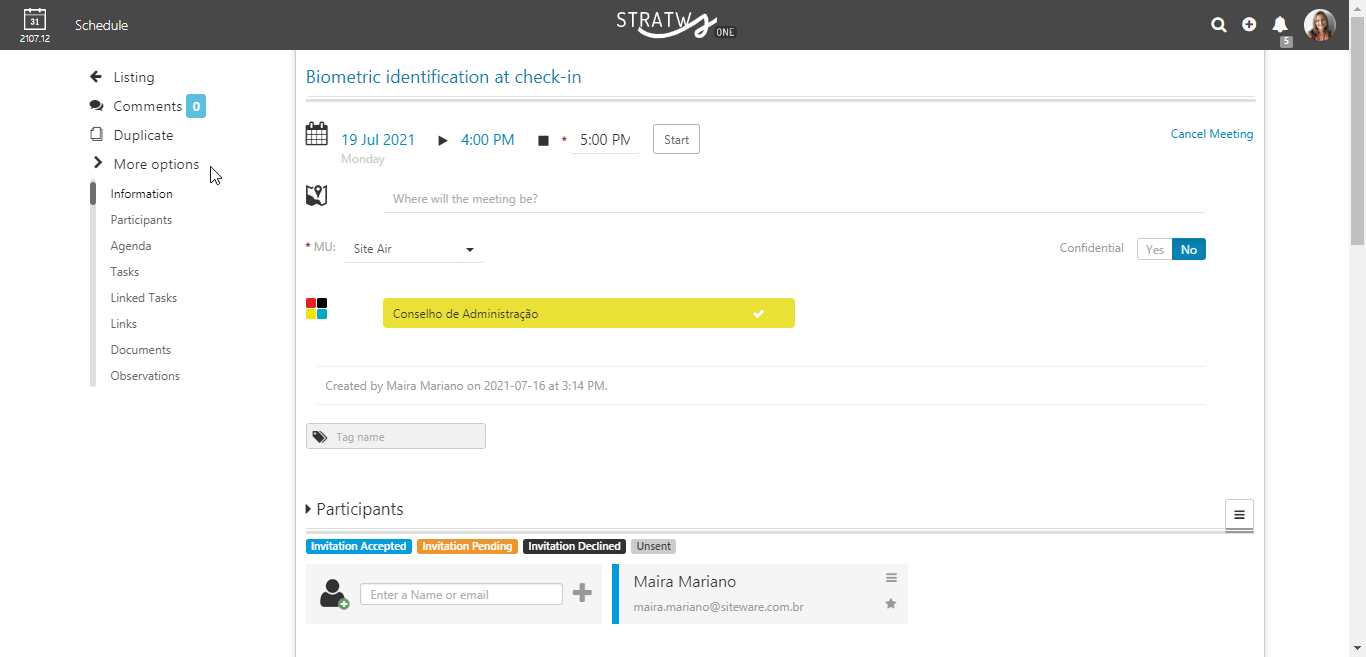
Task: Jump to Tasks section
Action: 125,272
